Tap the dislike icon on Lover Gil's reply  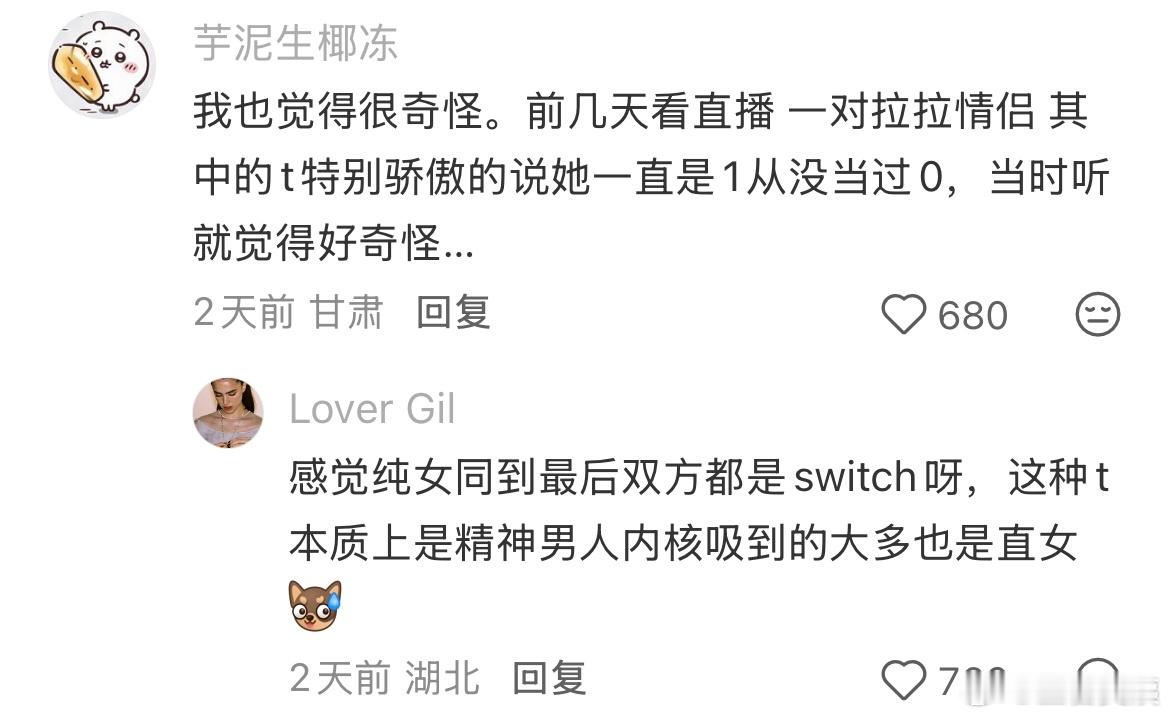[x=1098, y=678]
